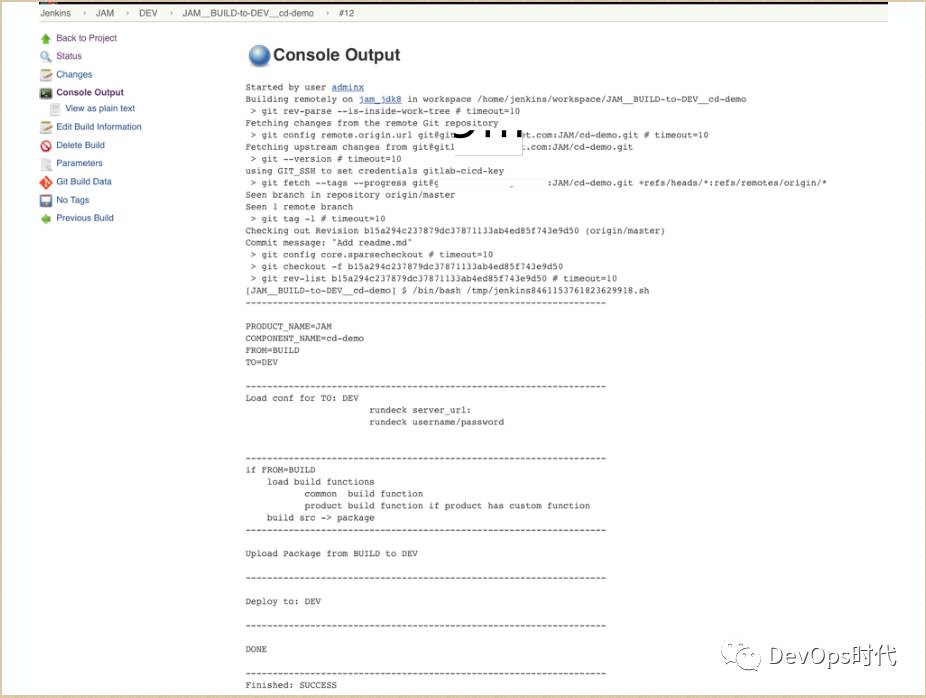Open the Status page link

[x=69, y=56]
